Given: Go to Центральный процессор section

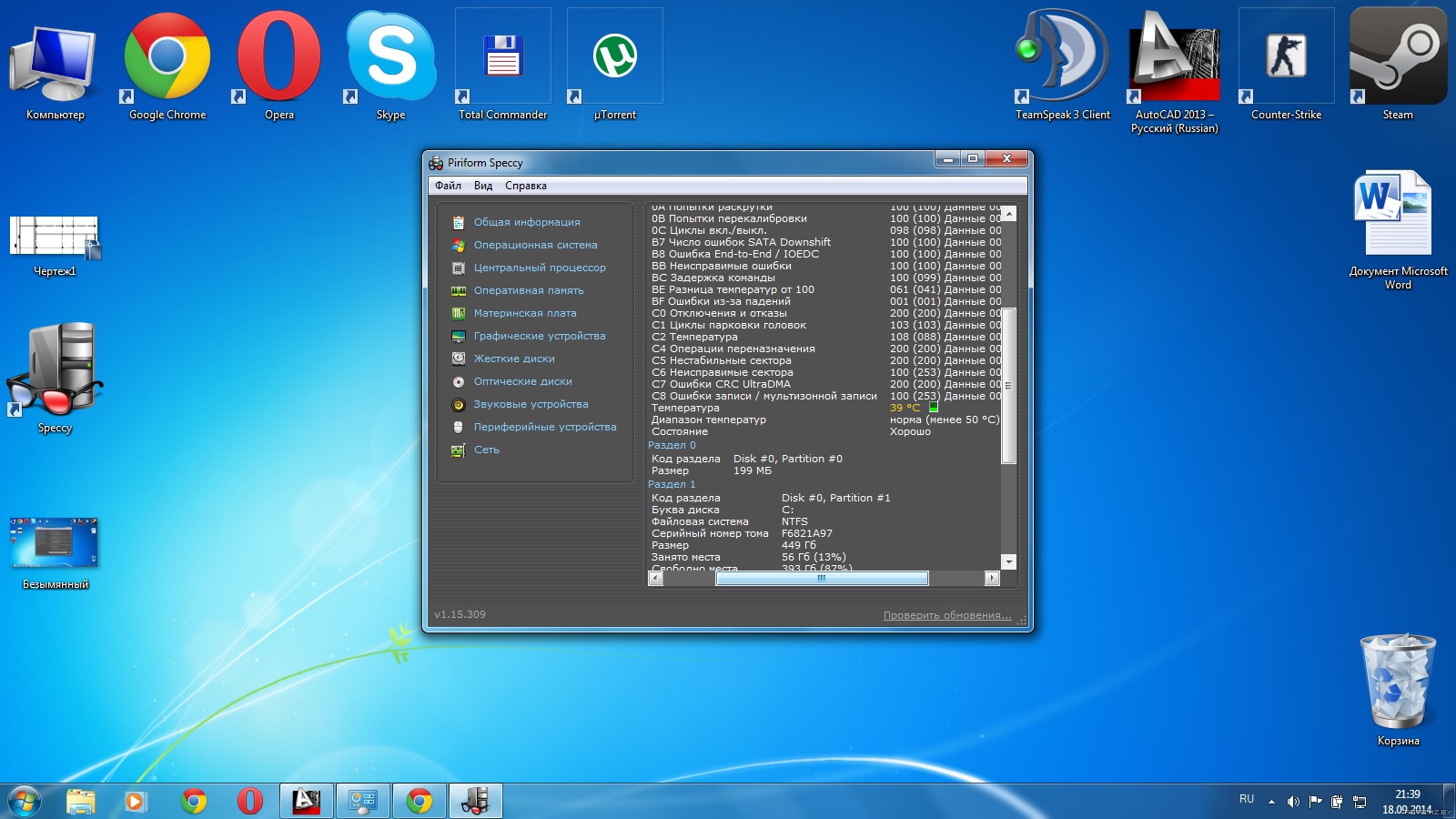Looking at the screenshot, I should pos(540,268).
